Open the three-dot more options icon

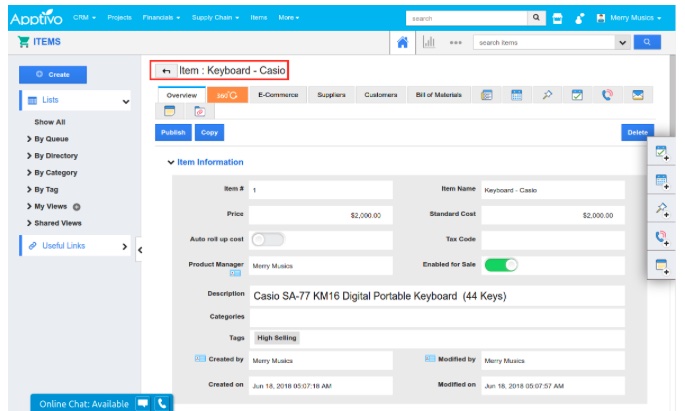pos(456,42)
